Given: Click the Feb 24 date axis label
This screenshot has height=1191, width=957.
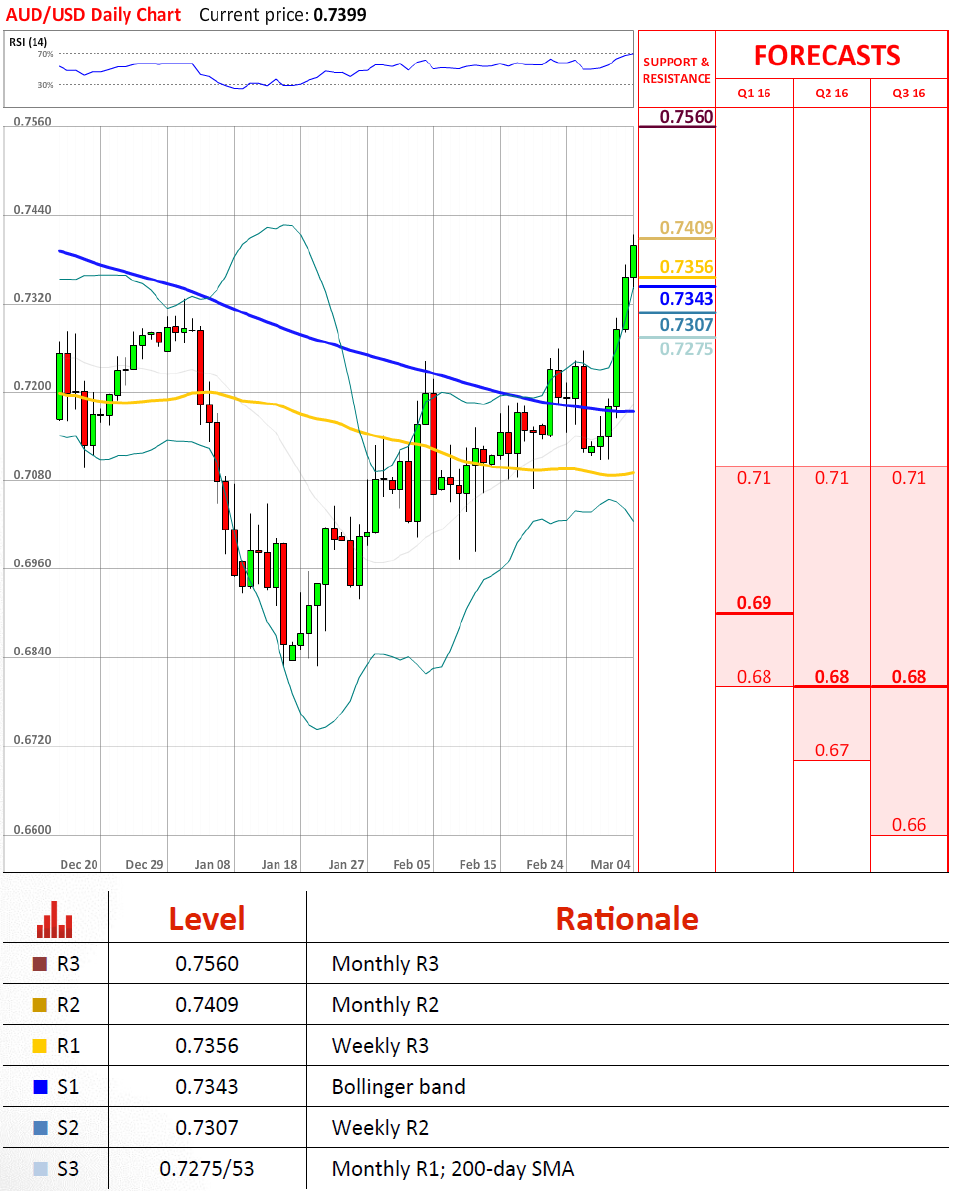Looking at the screenshot, I should click(545, 864).
